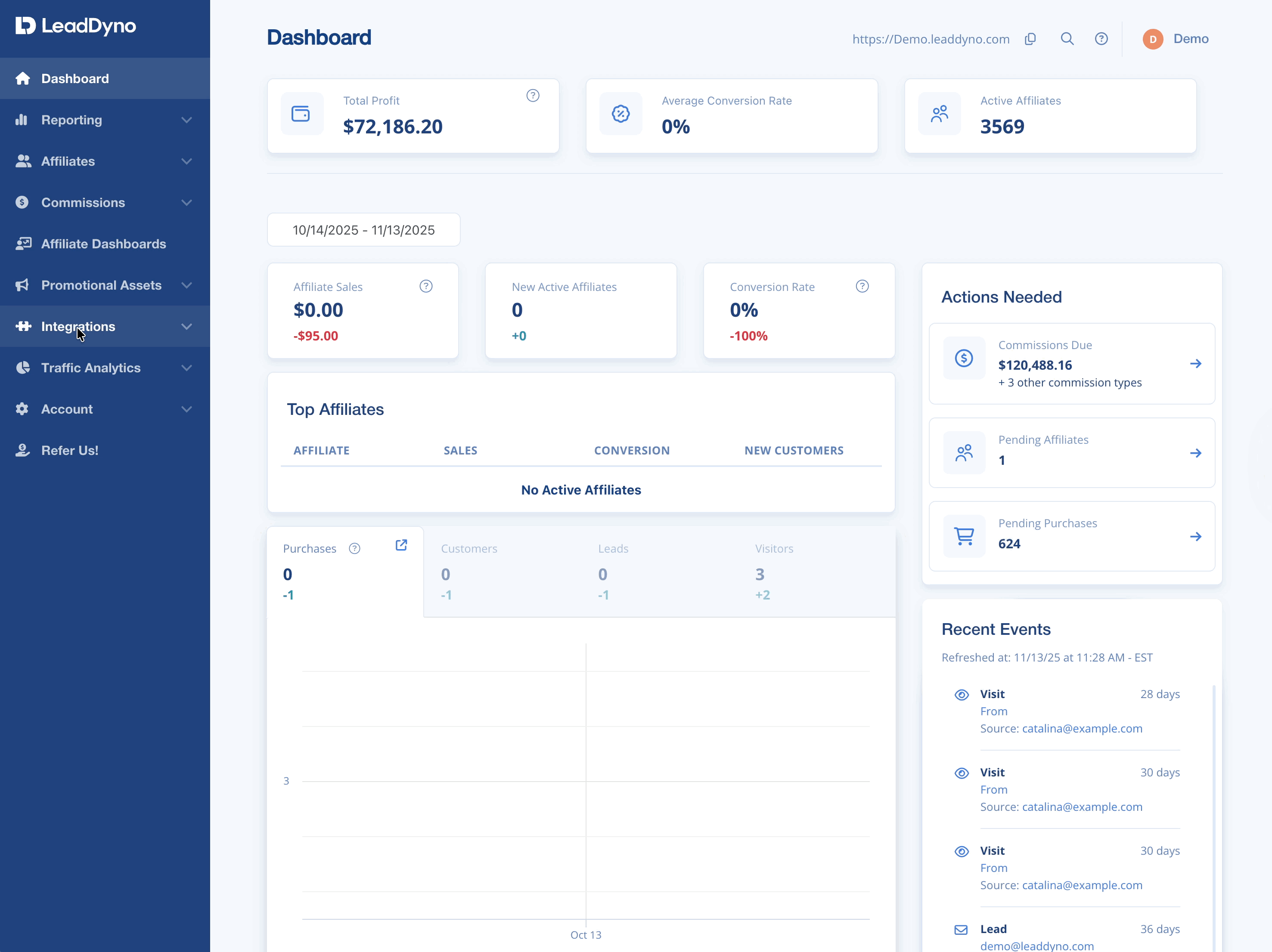The height and width of the screenshot is (952, 1272).
Task: Click Conversion Rate change -100%
Action: (x=748, y=336)
